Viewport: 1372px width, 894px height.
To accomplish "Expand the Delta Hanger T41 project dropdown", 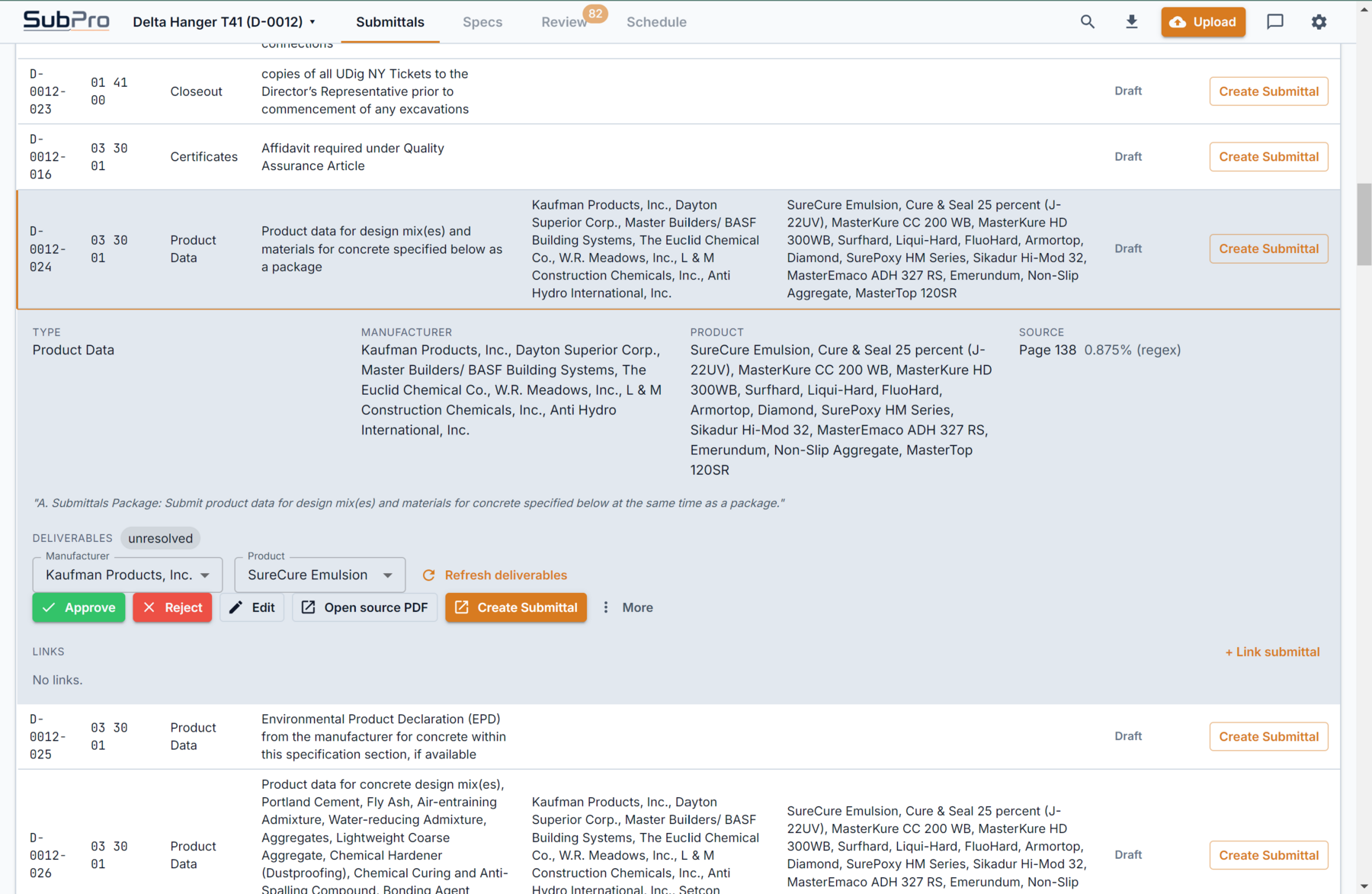I will (224, 22).
